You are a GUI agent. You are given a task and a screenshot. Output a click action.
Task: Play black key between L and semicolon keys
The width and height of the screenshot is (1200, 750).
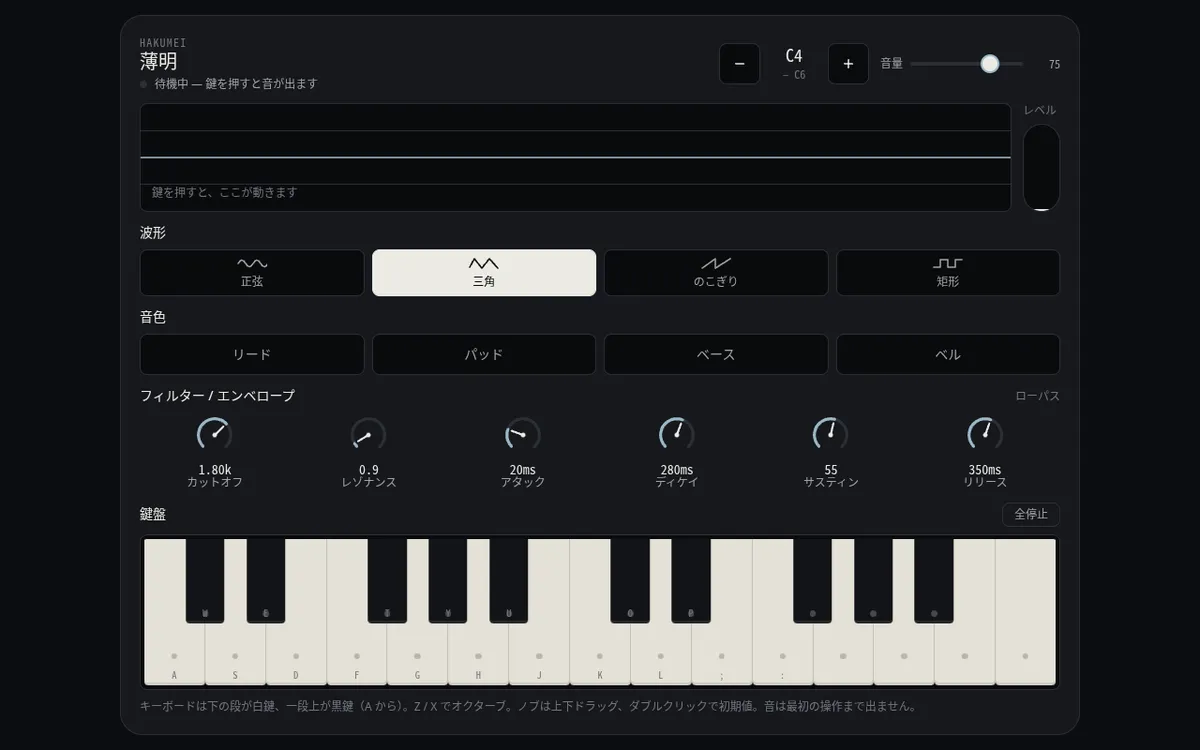691,580
